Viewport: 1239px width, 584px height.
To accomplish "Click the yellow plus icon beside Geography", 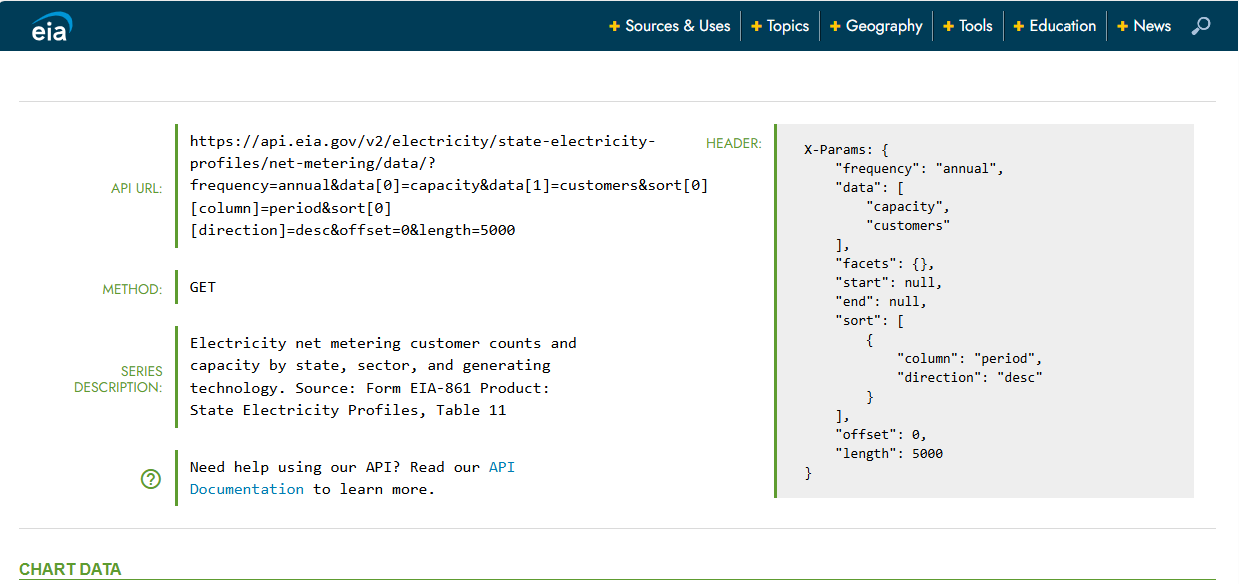I will (x=835, y=26).
